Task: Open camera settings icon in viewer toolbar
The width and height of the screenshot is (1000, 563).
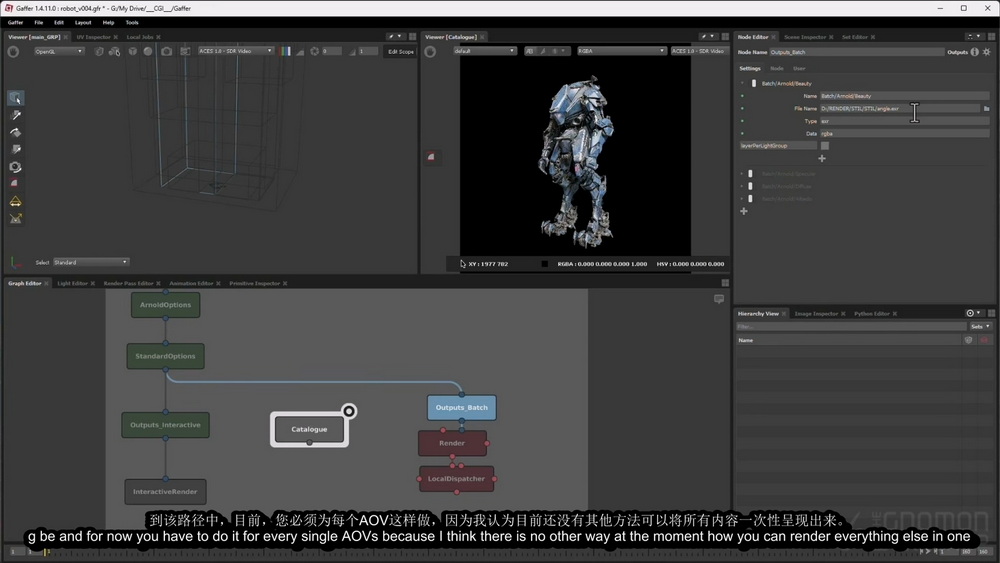Action: pyautogui.click(x=166, y=52)
